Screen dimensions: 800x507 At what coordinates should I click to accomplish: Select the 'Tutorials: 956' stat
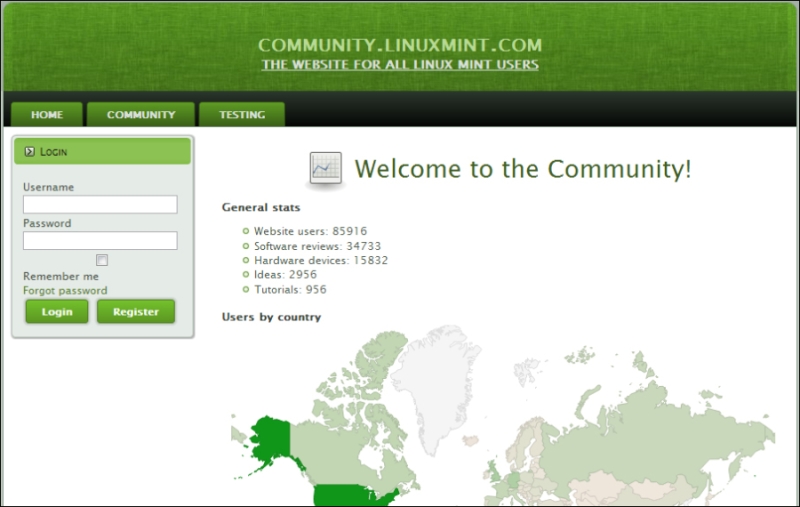(x=290, y=289)
